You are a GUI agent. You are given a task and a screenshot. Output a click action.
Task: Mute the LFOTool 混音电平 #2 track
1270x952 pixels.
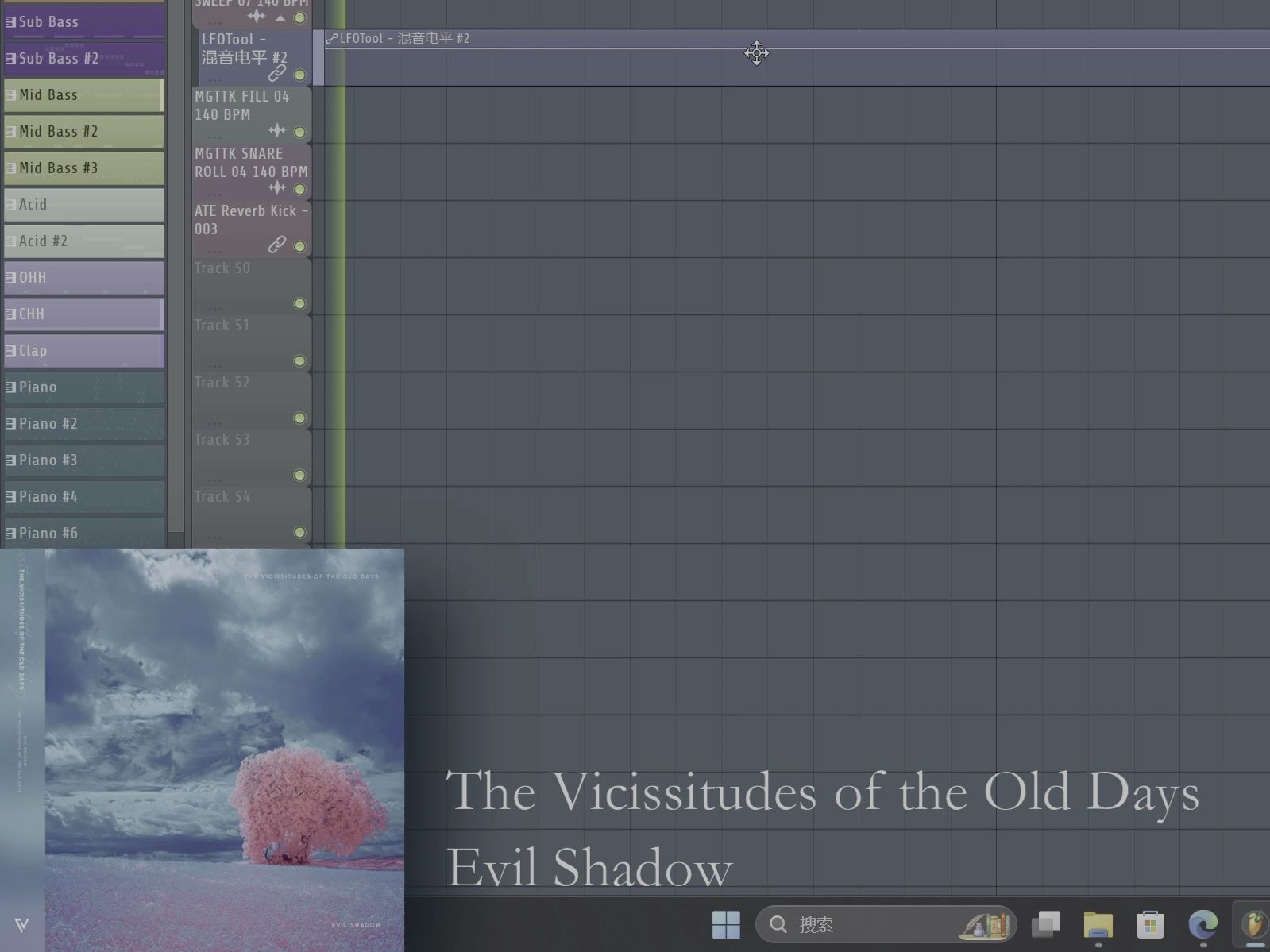(299, 75)
